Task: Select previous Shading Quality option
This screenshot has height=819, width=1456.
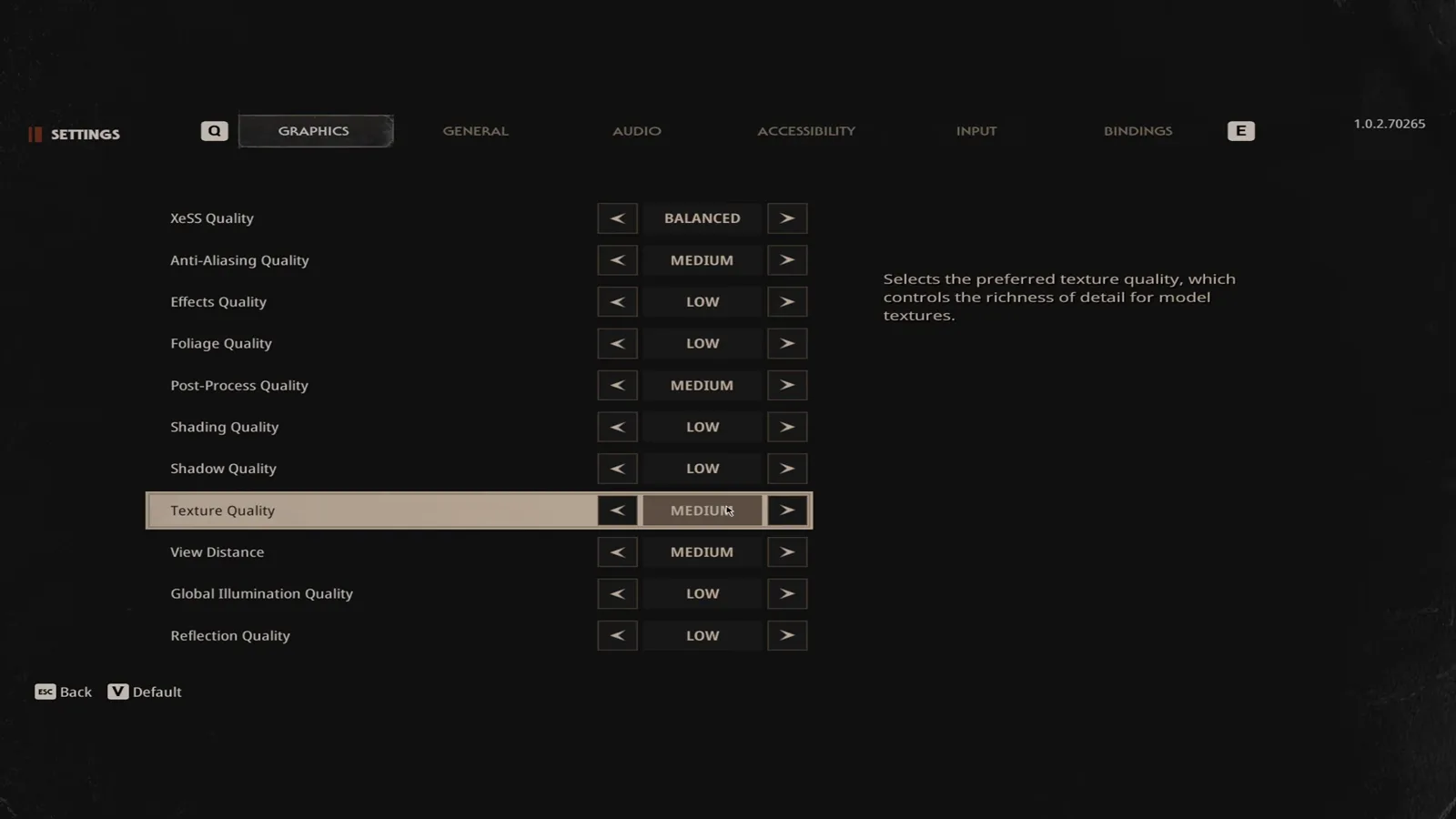Action: pos(617,427)
